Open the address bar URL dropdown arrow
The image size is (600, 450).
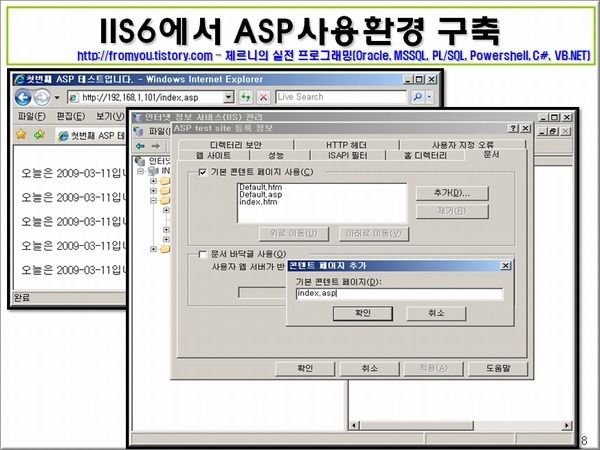click(x=228, y=97)
